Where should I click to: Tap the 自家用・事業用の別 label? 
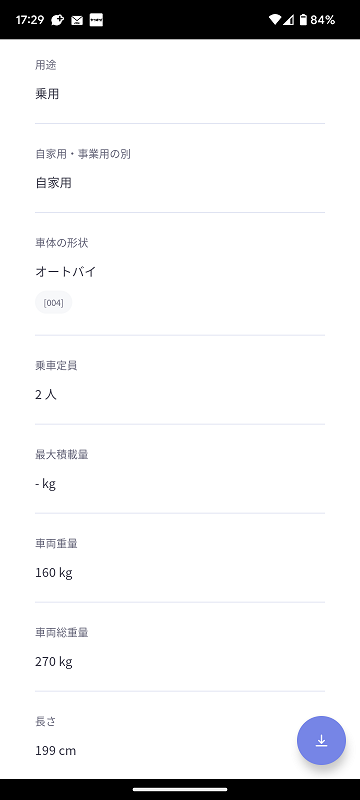[x=83, y=154]
